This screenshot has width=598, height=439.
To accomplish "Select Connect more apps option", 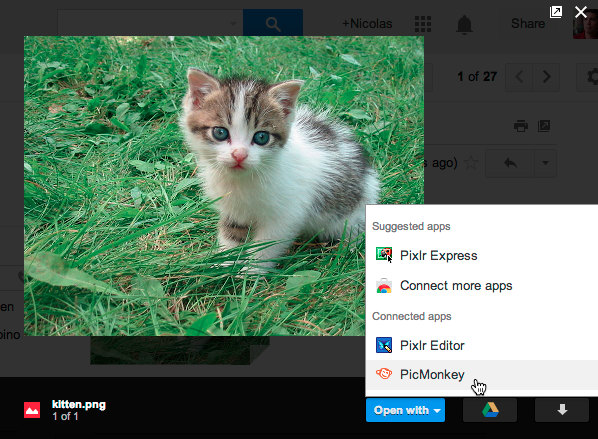I will (482, 285).
